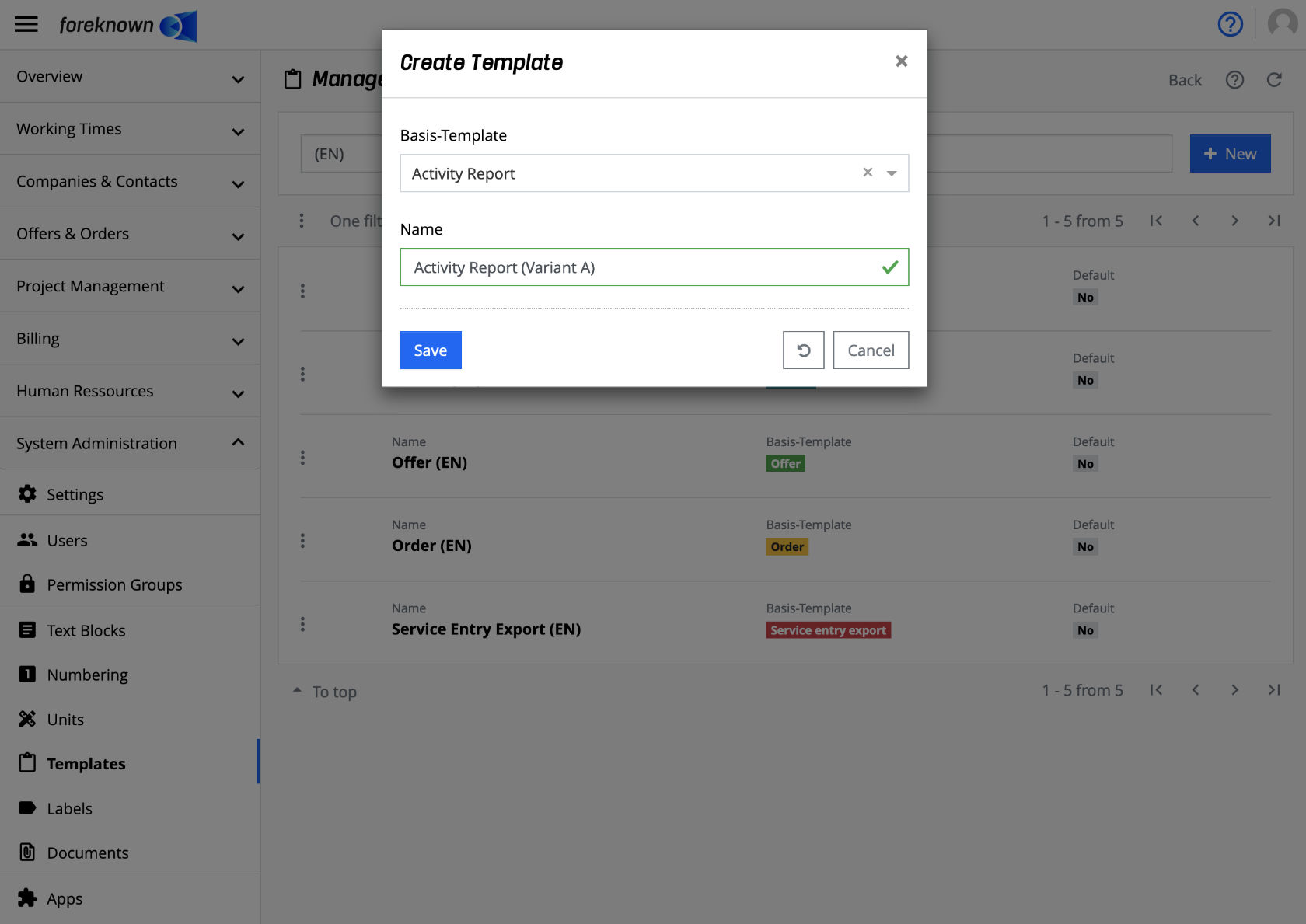The height and width of the screenshot is (924, 1306).
Task: Click the Manage page clipboard icon
Action: [292, 78]
